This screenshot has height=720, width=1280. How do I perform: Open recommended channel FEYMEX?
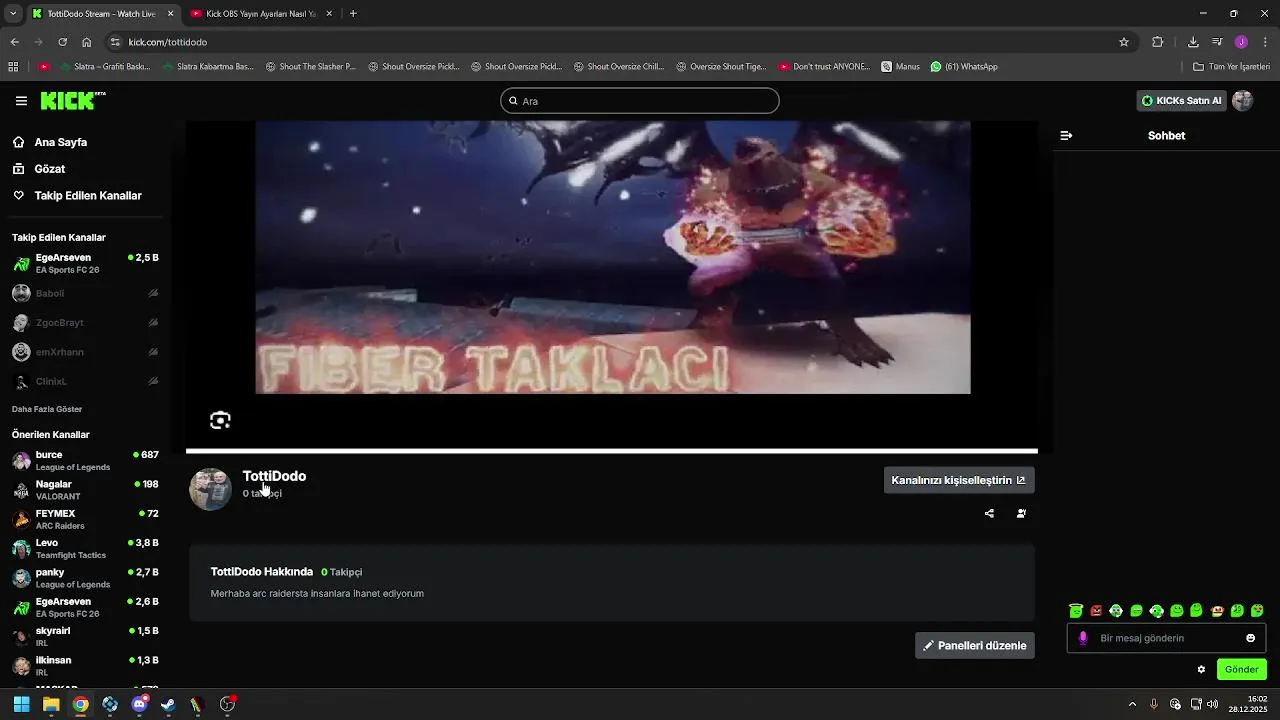click(85, 519)
